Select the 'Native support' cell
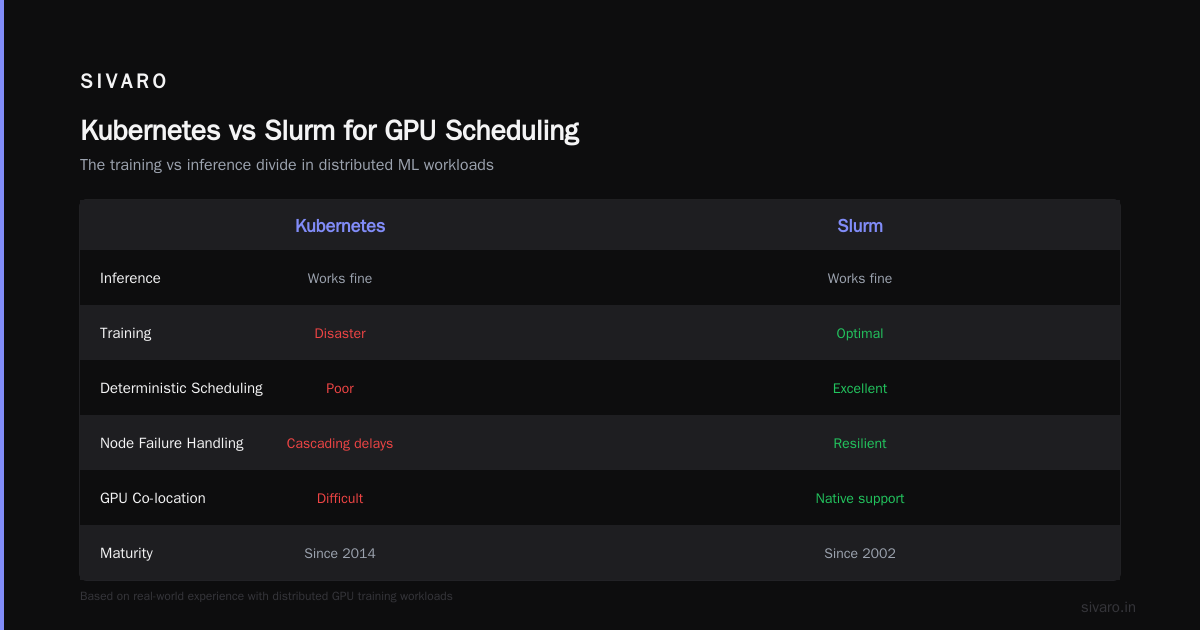This screenshot has height=630, width=1200. tap(860, 498)
